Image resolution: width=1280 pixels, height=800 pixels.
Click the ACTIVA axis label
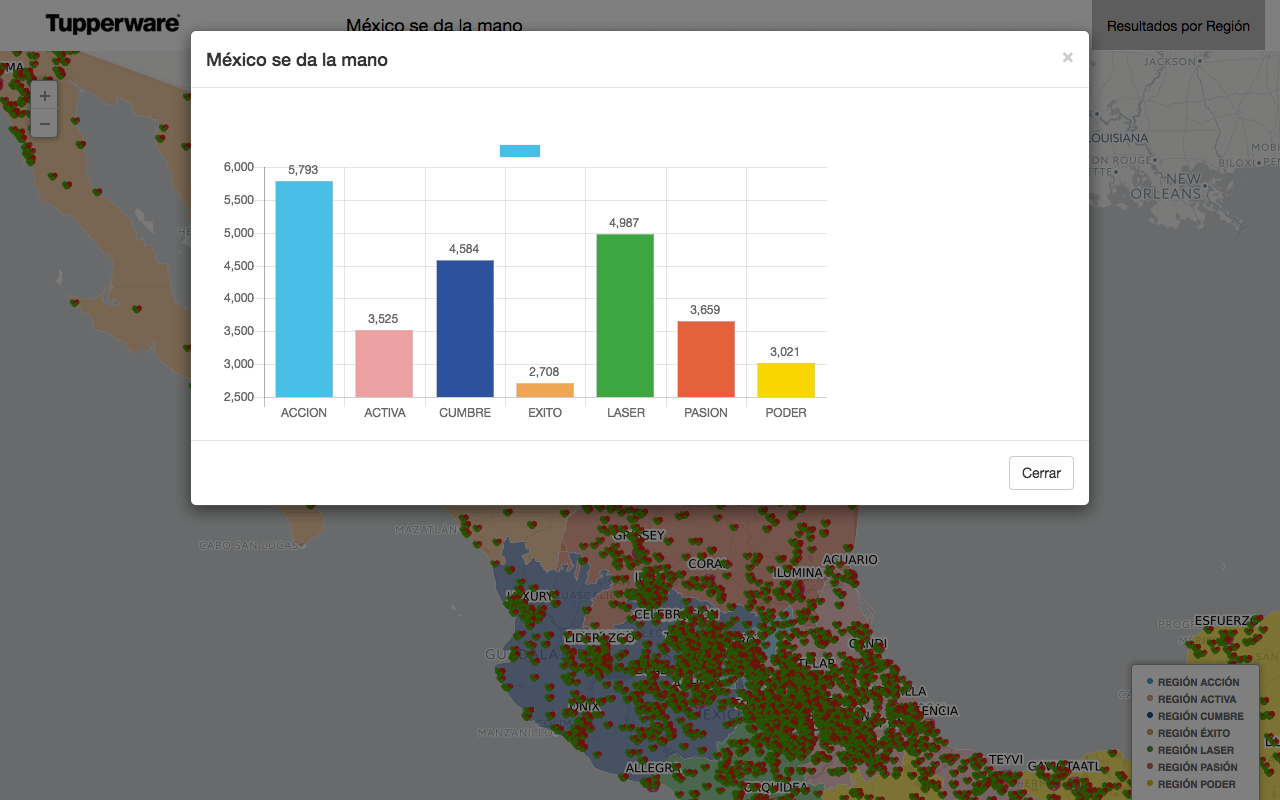[x=385, y=413]
